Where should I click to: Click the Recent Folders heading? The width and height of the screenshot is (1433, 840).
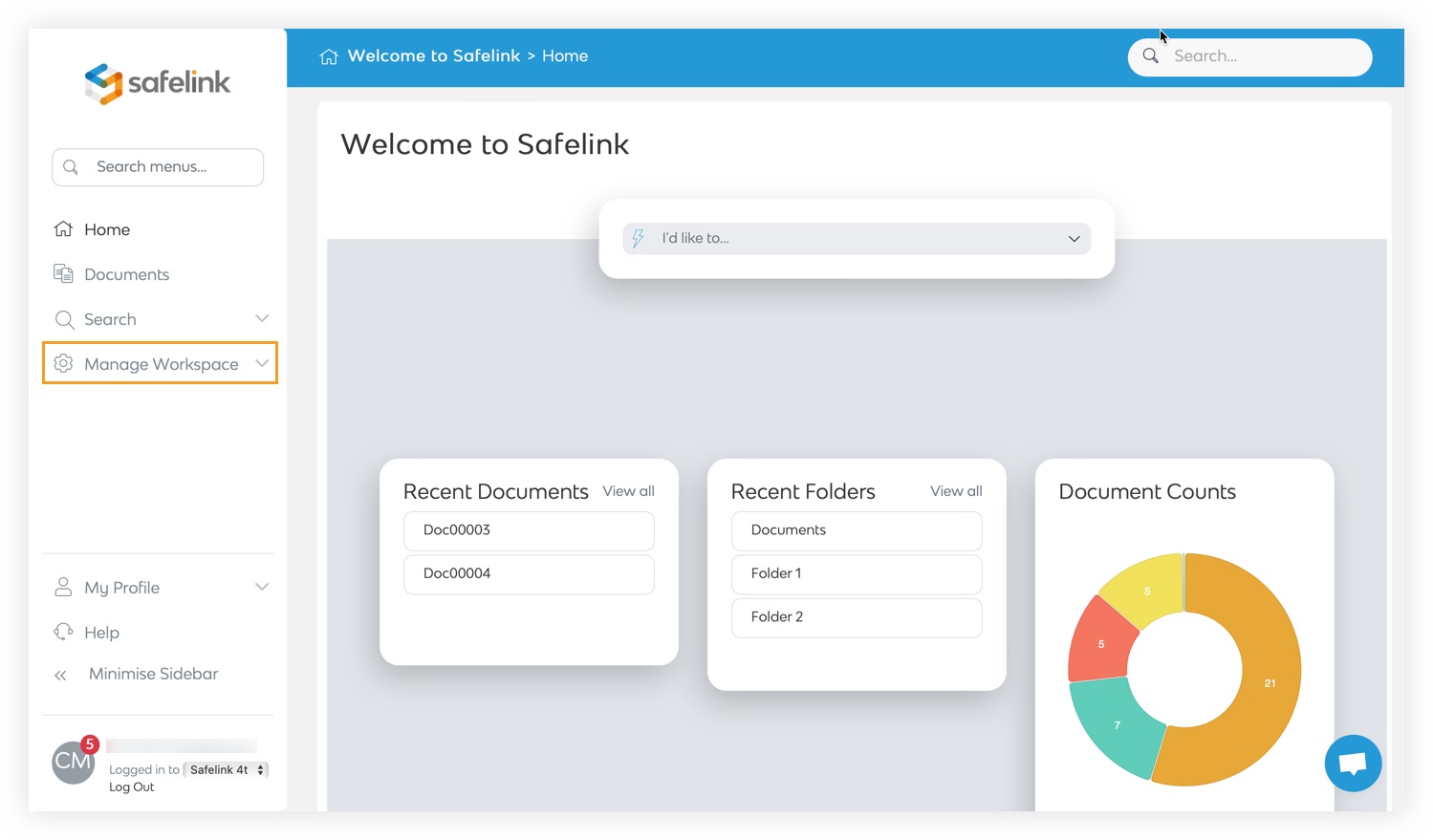pos(803,491)
